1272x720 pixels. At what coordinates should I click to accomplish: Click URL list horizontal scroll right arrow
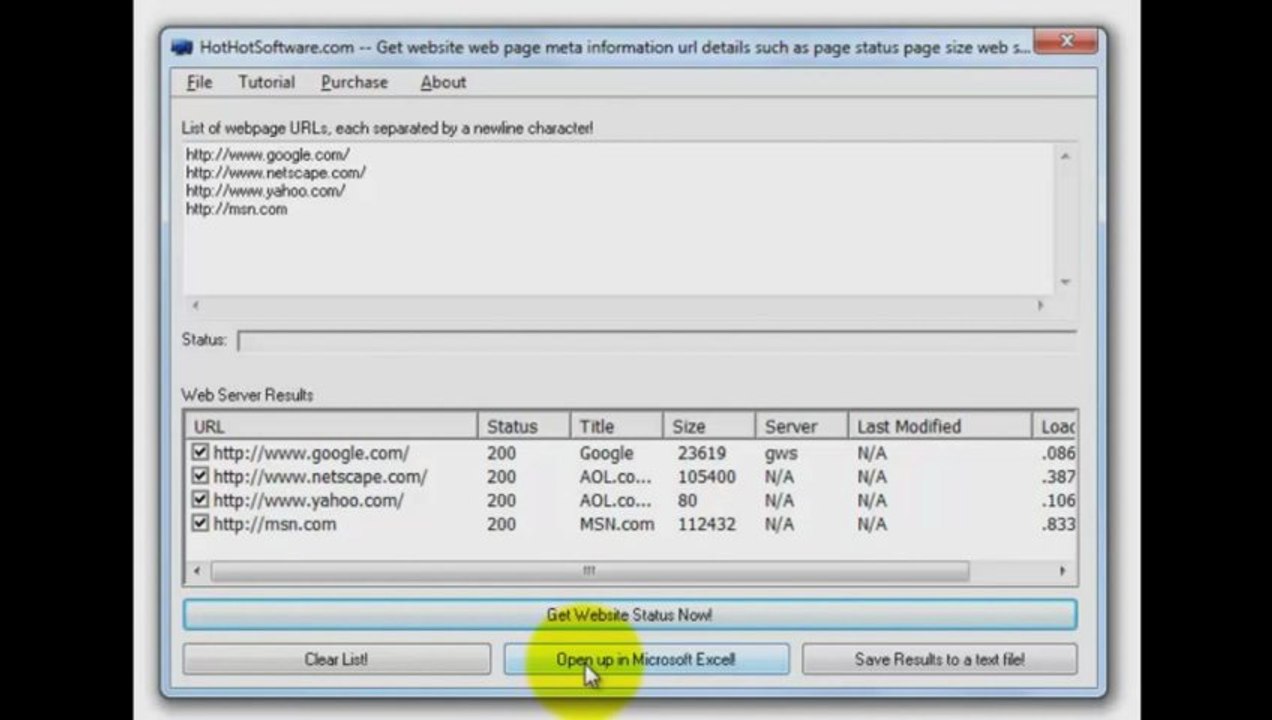point(1040,305)
